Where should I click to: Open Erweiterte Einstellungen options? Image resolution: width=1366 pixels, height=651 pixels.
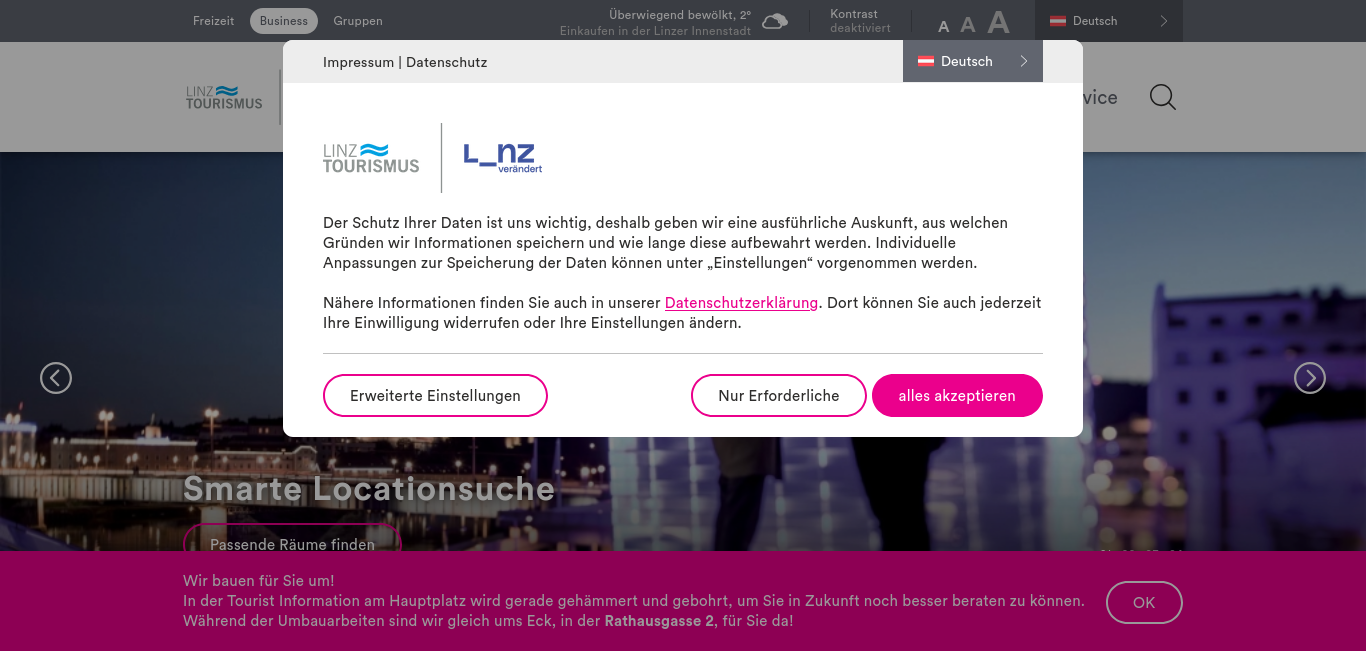pyautogui.click(x=435, y=395)
